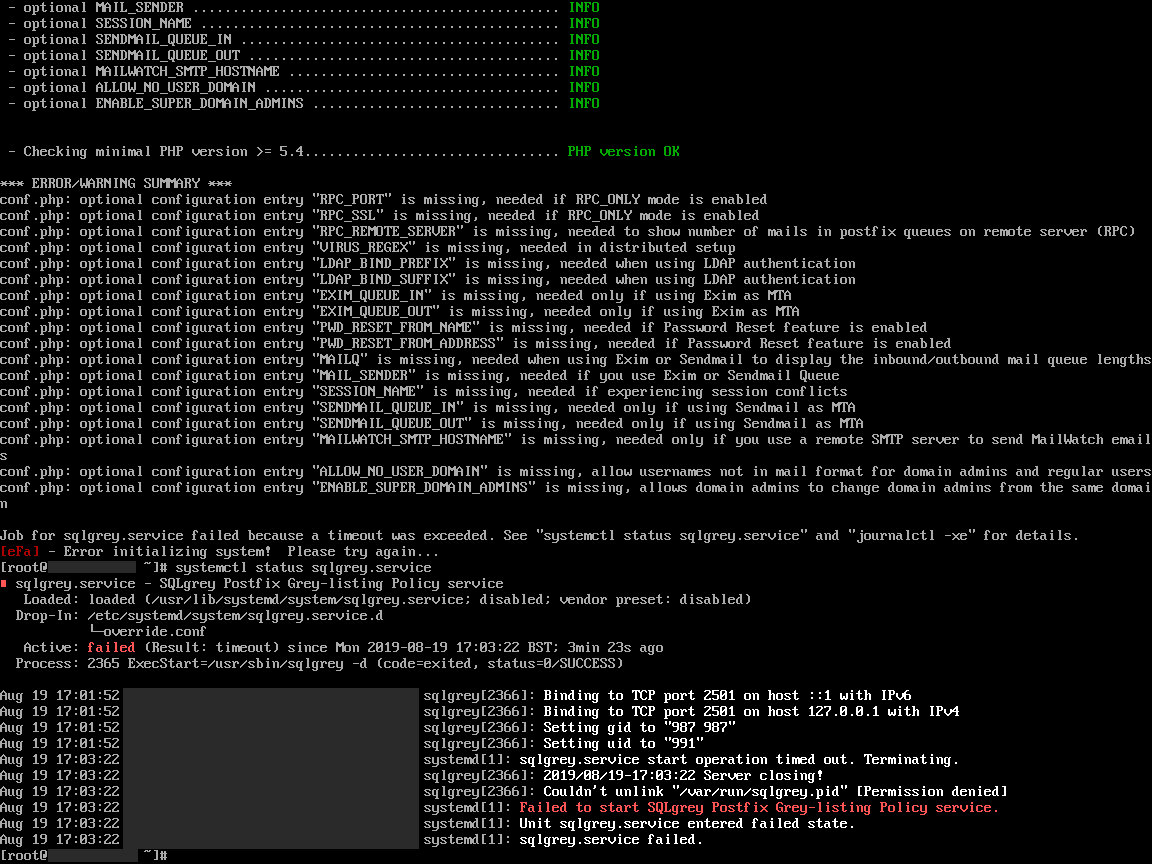Click the "SESSION_NAME" conf.php warning line

tap(424, 392)
